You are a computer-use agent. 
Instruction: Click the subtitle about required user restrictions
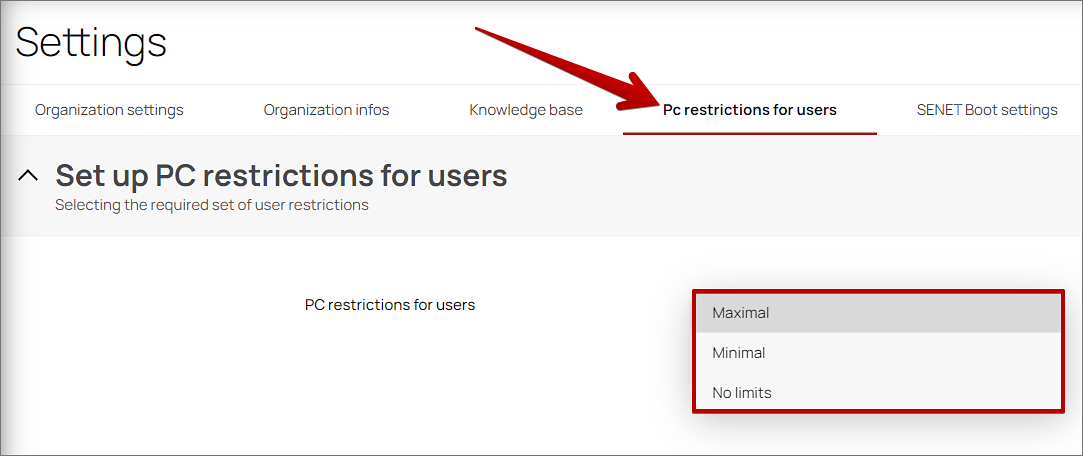[212, 205]
